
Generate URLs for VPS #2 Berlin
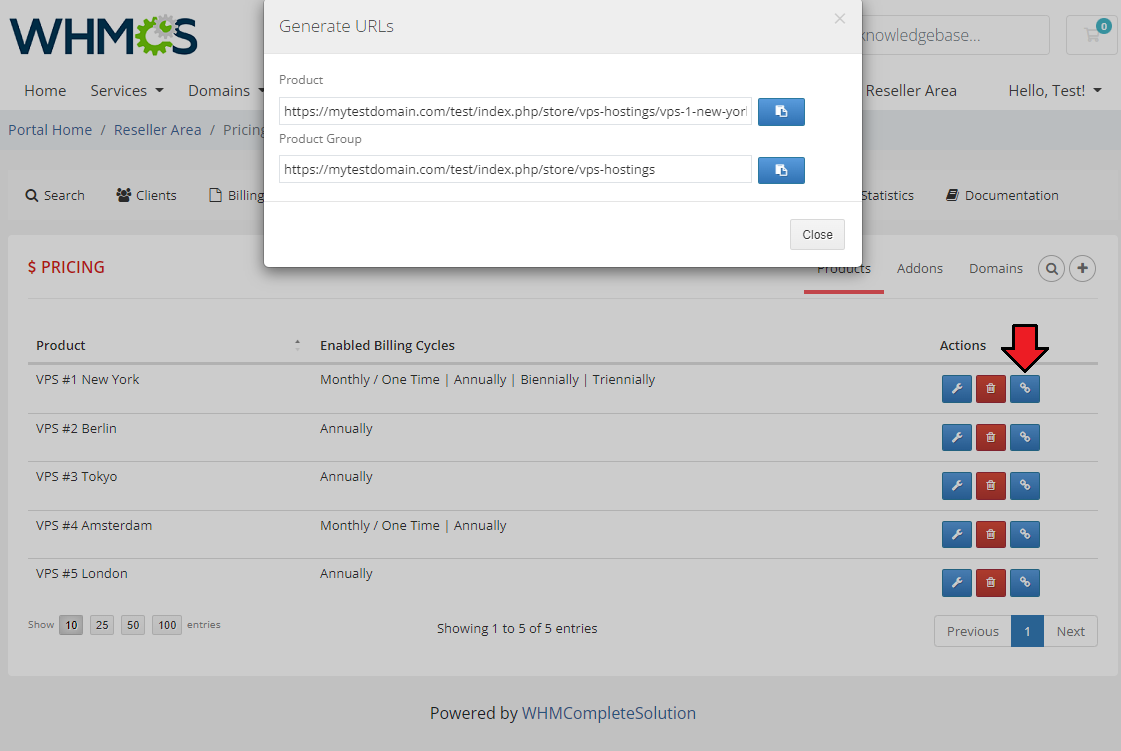click(x=1024, y=438)
